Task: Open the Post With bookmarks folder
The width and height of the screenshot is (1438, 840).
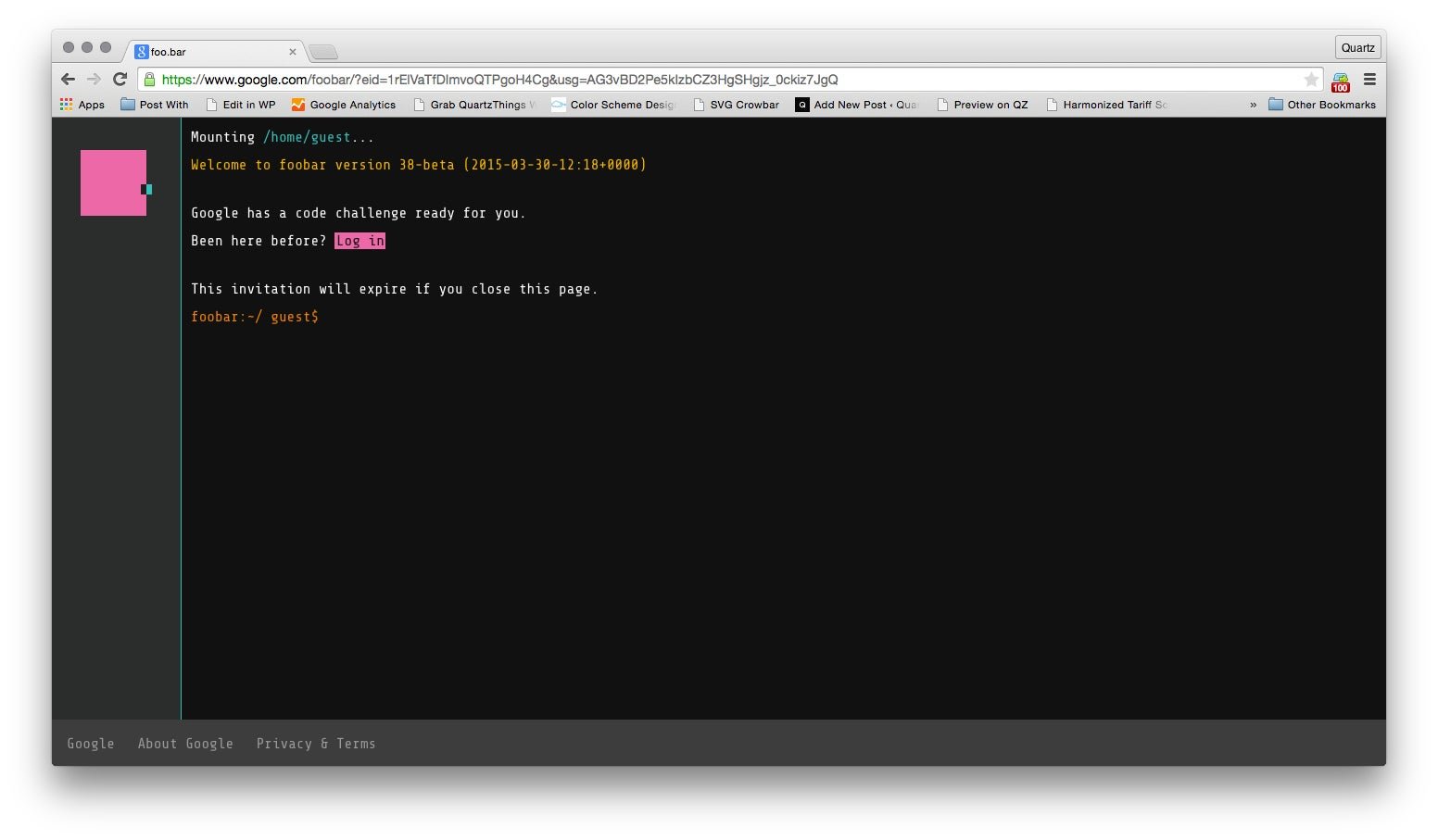Action: coord(155,105)
